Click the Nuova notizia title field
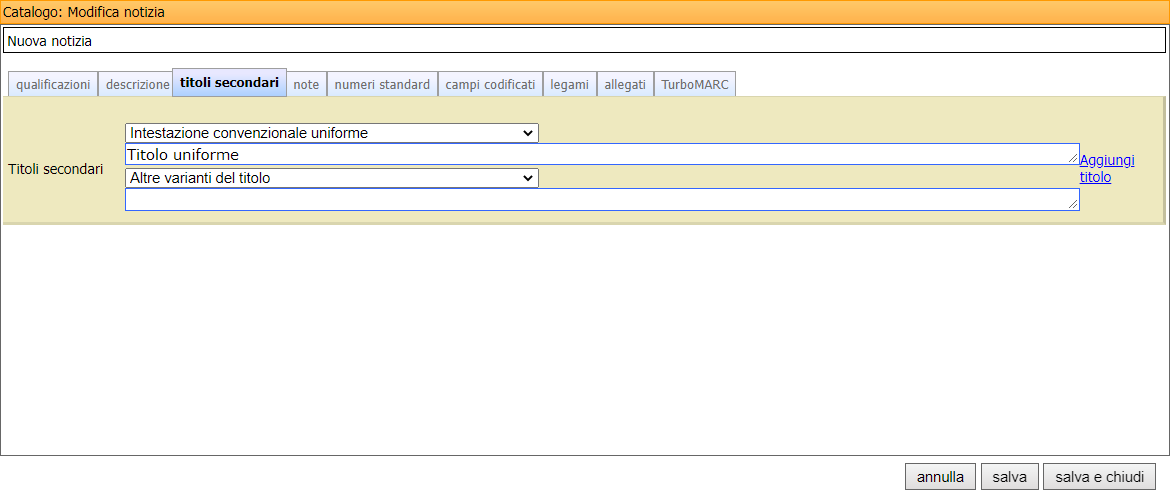 point(585,41)
